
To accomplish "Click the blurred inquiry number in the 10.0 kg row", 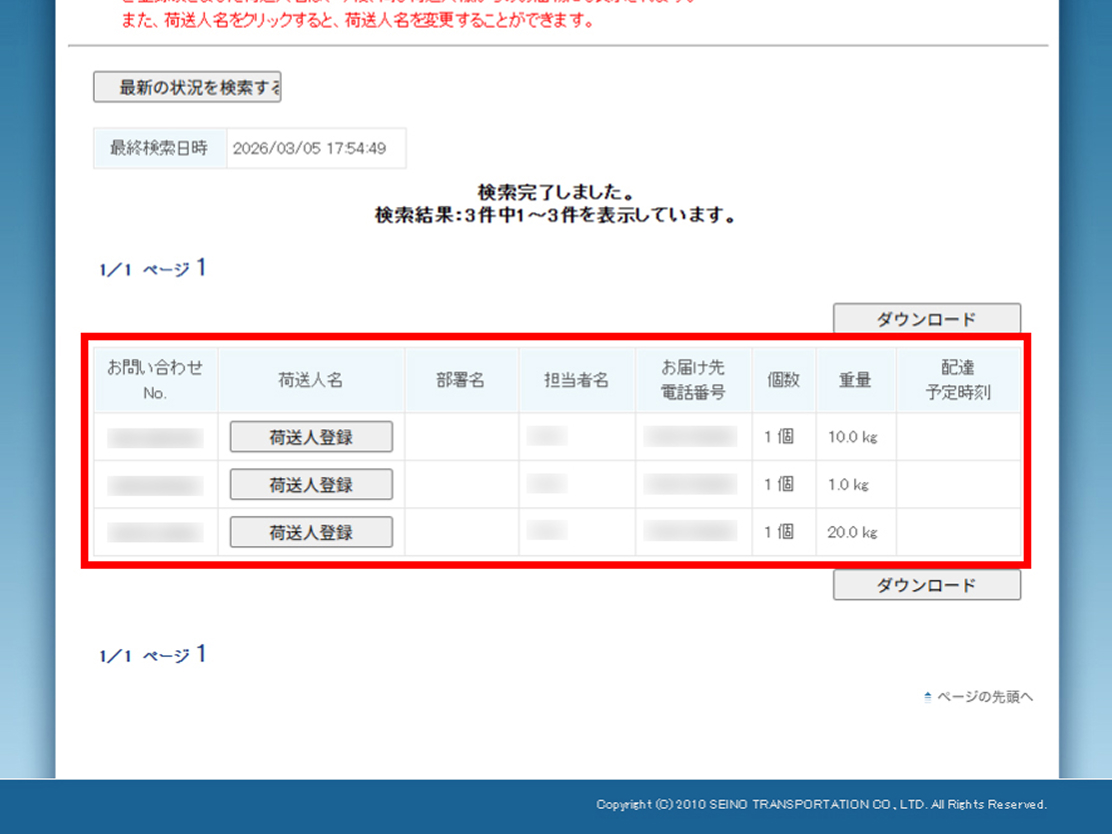I will [x=155, y=438].
